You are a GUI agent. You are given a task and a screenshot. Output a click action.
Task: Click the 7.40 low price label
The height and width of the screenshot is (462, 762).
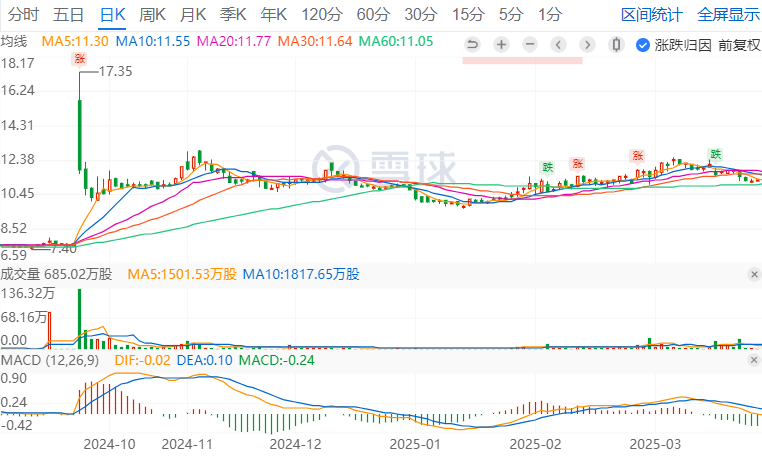click(64, 249)
